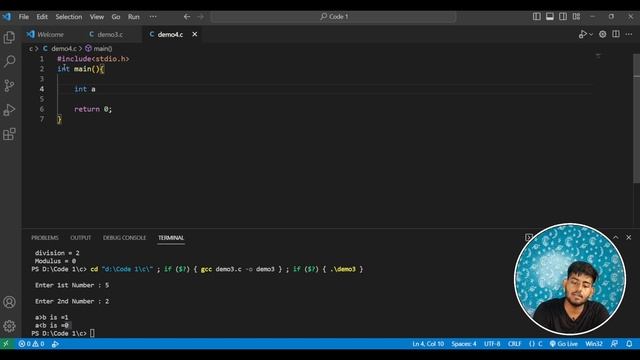Change the Spaces: 4 indentation setting
640x360 pixels.
click(x=464, y=344)
